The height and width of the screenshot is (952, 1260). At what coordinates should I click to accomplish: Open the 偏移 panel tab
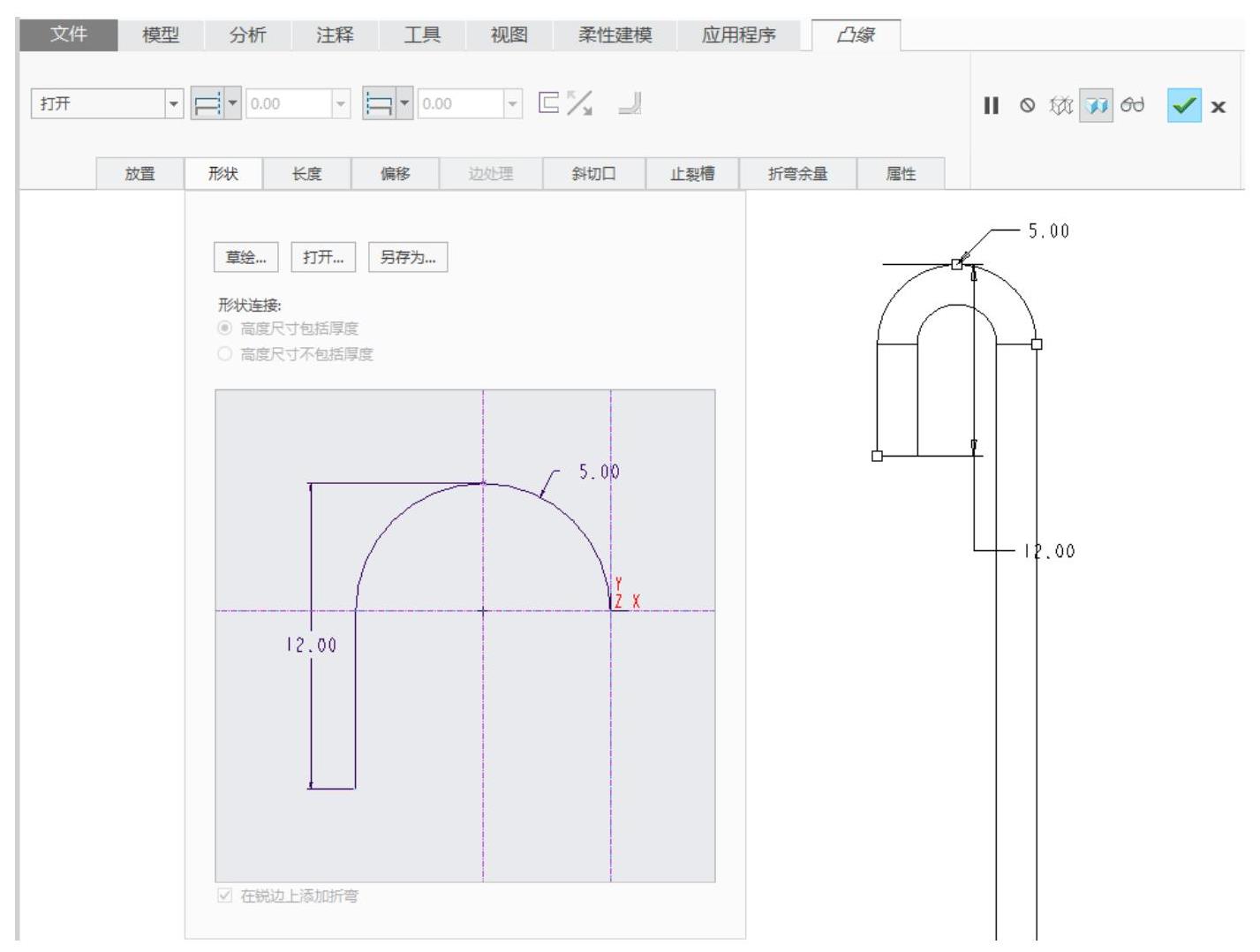click(396, 174)
